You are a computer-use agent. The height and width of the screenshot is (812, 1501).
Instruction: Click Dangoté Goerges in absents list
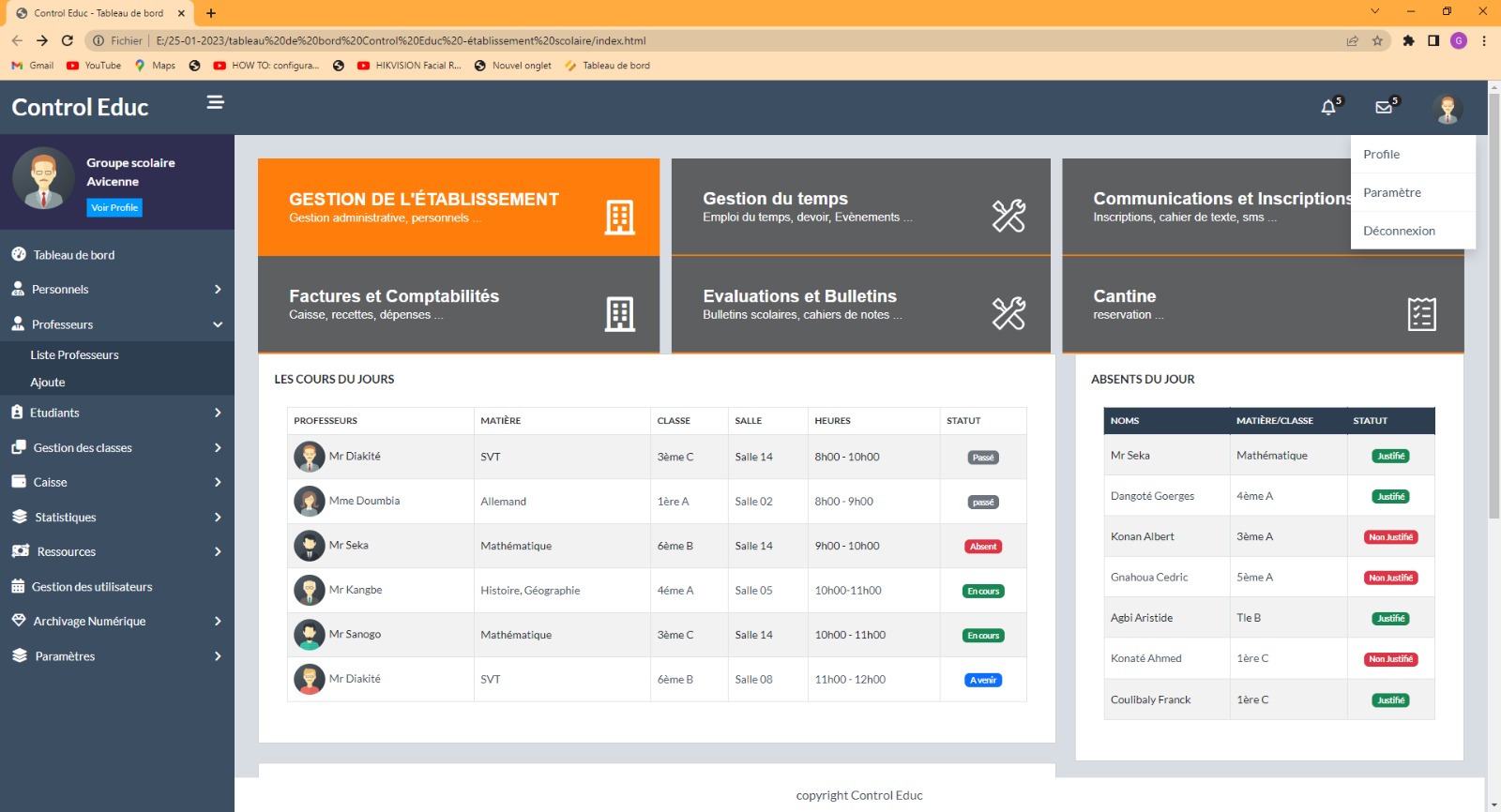(1152, 496)
